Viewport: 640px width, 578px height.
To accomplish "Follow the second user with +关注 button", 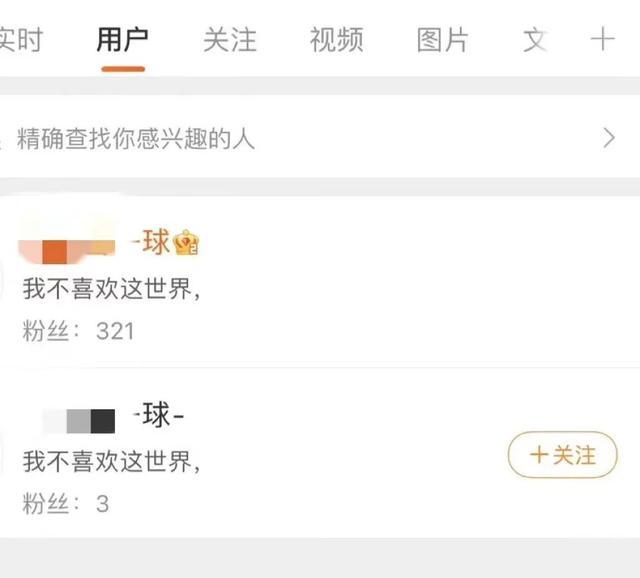I will coord(562,456).
